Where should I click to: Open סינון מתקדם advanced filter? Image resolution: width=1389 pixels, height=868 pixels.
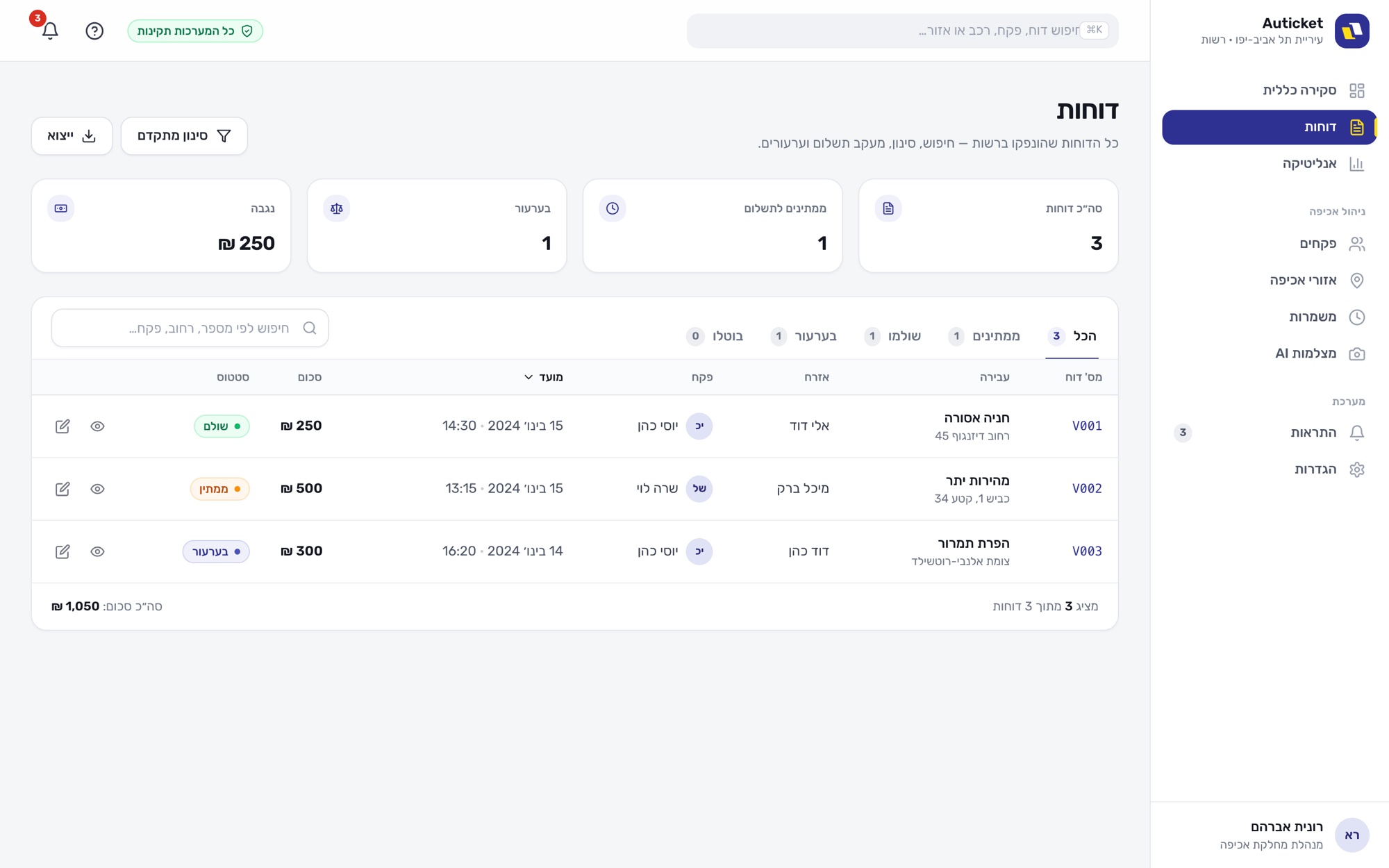(x=184, y=136)
